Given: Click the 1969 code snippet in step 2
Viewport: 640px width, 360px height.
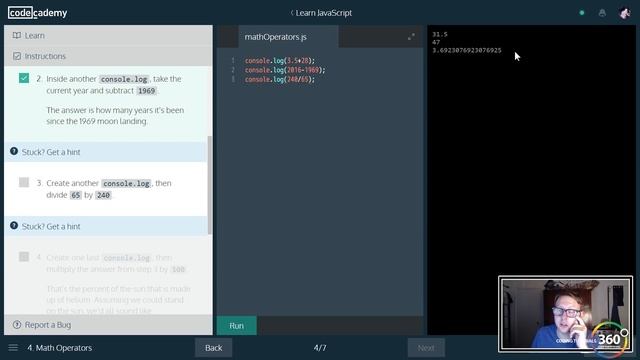Looking at the screenshot, I should pos(146,91).
